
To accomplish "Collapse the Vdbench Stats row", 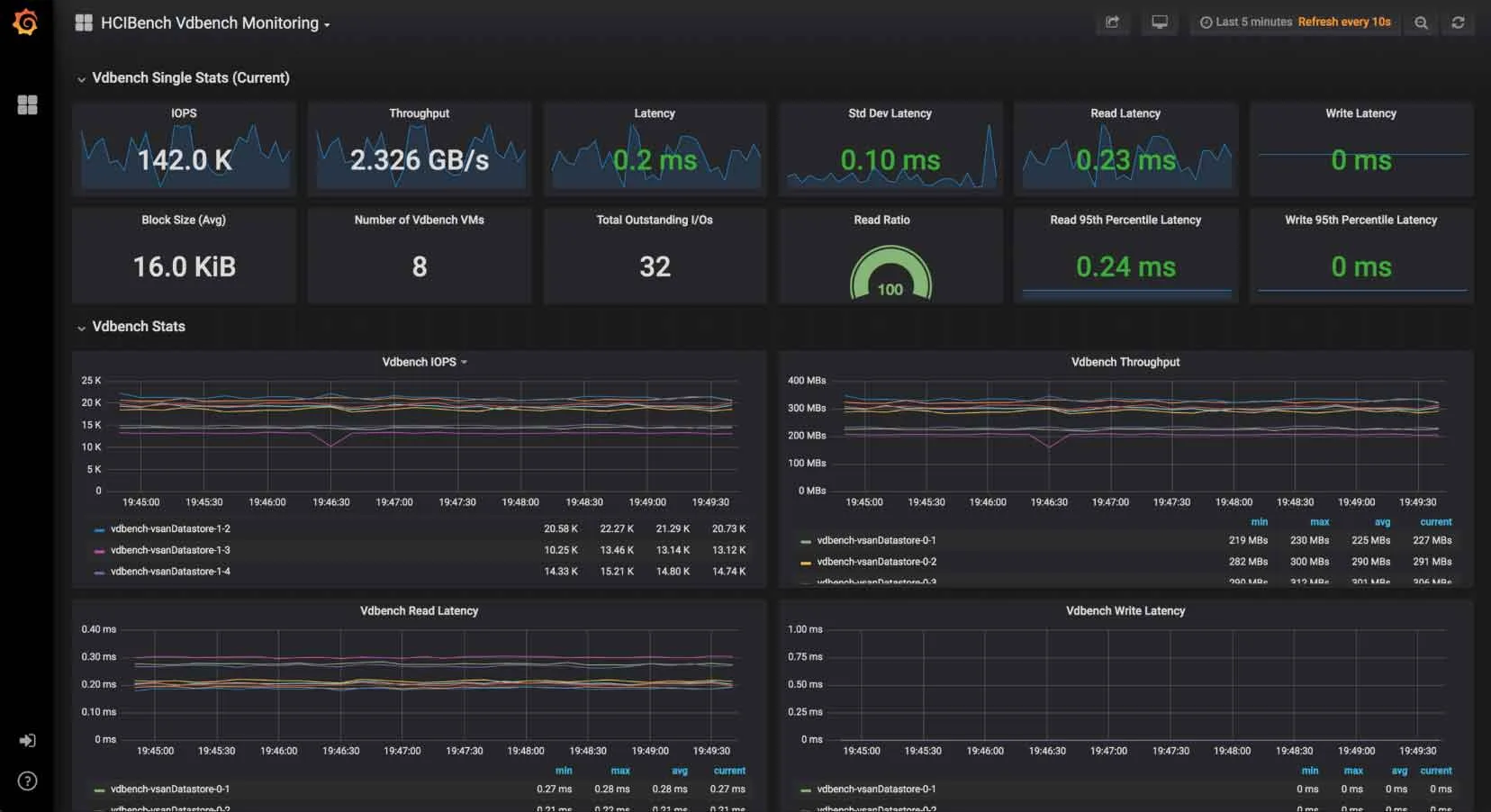I will click(139, 327).
